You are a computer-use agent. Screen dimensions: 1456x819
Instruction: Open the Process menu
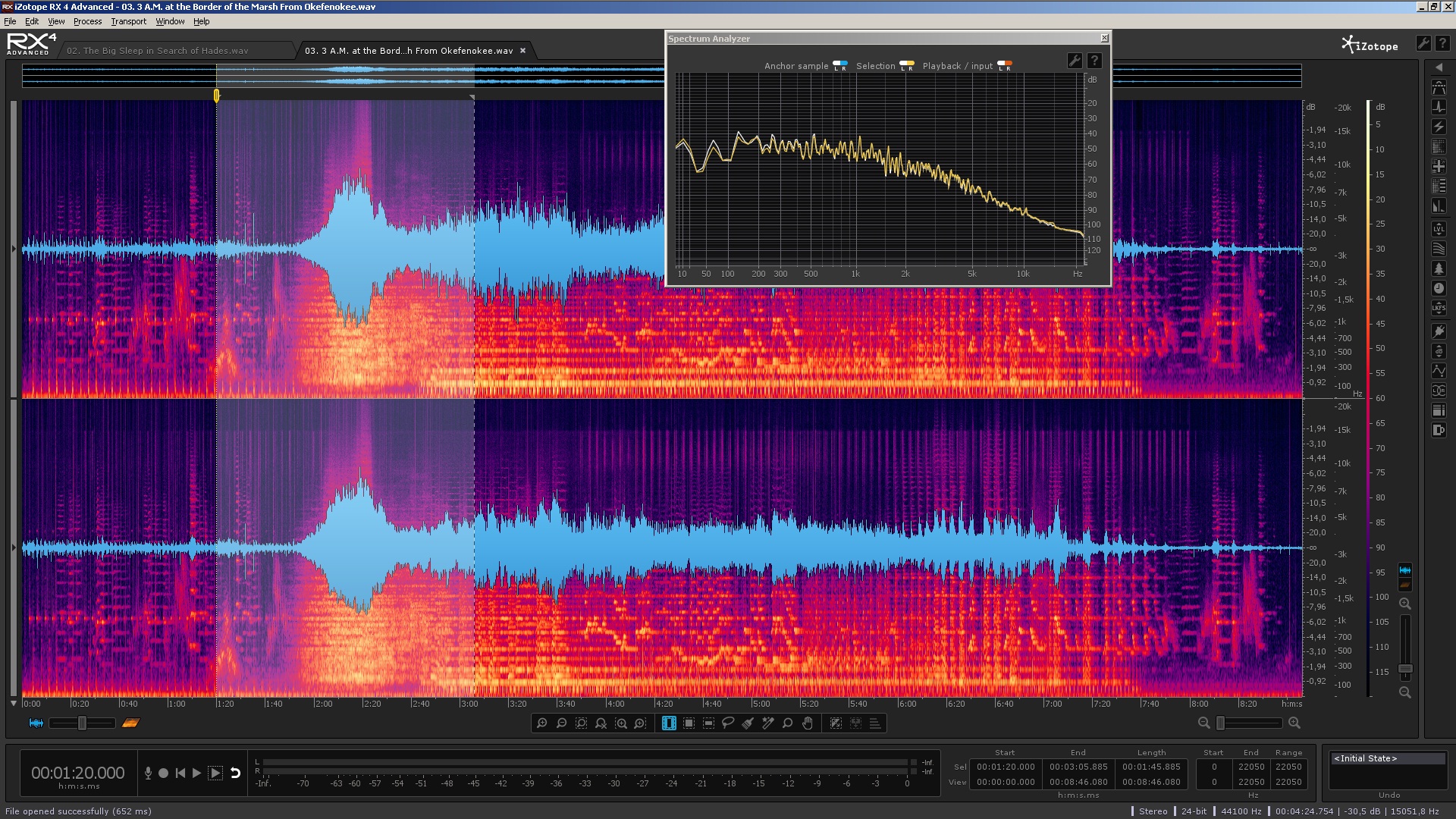(87, 21)
